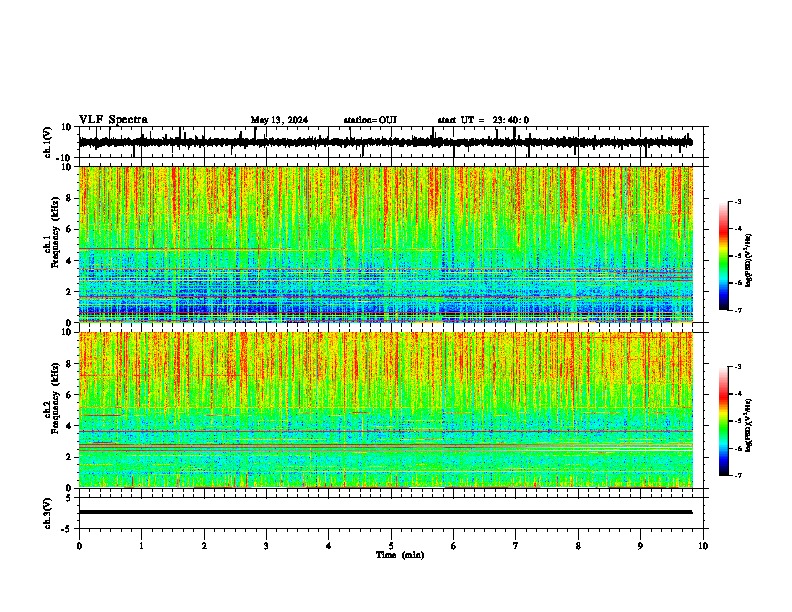Click the "2" kHz tick on ch.2 spectrogram
This screenshot has height=612, width=792.
tap(70, 457)
